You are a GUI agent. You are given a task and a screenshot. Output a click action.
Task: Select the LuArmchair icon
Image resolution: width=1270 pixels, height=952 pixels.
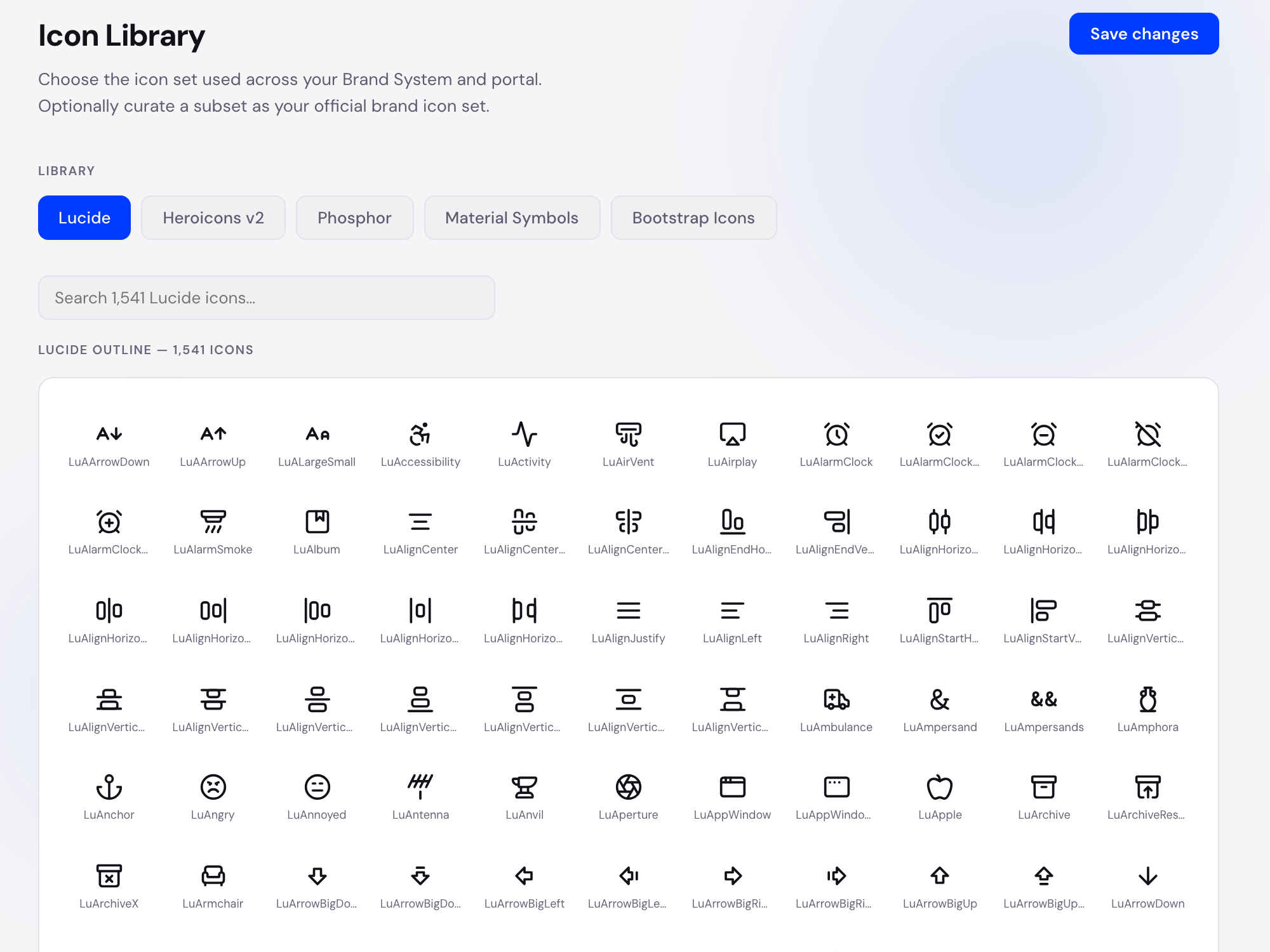tap(213, 876)
